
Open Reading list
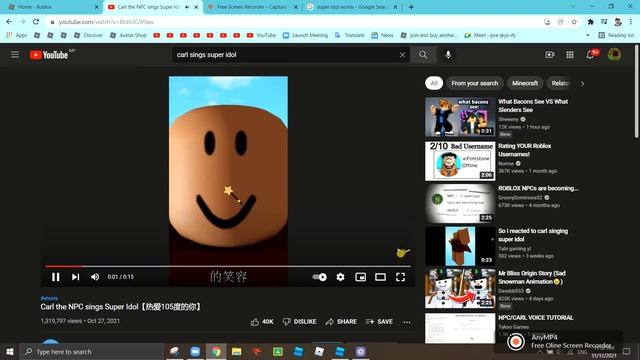(x=616, y=36)
